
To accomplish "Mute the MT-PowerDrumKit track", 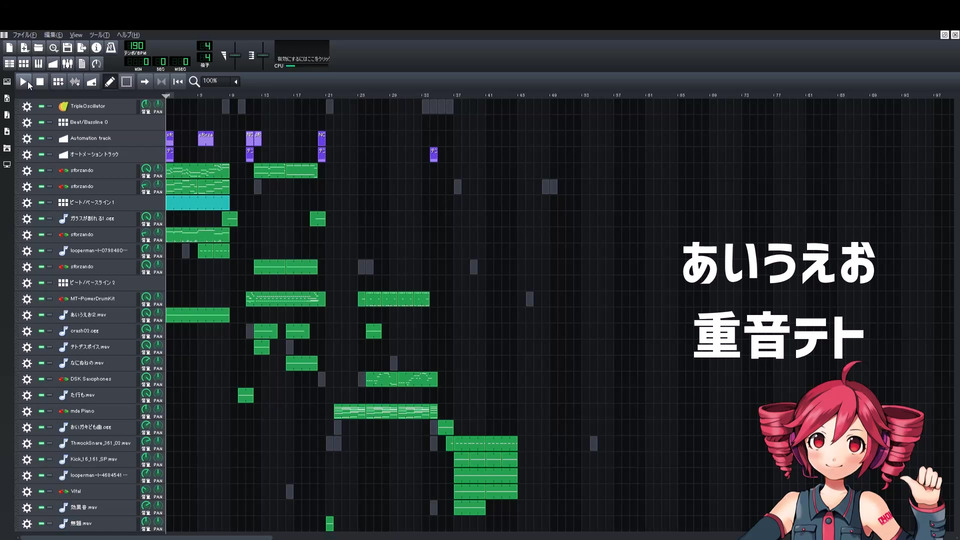I will (41, 299).
